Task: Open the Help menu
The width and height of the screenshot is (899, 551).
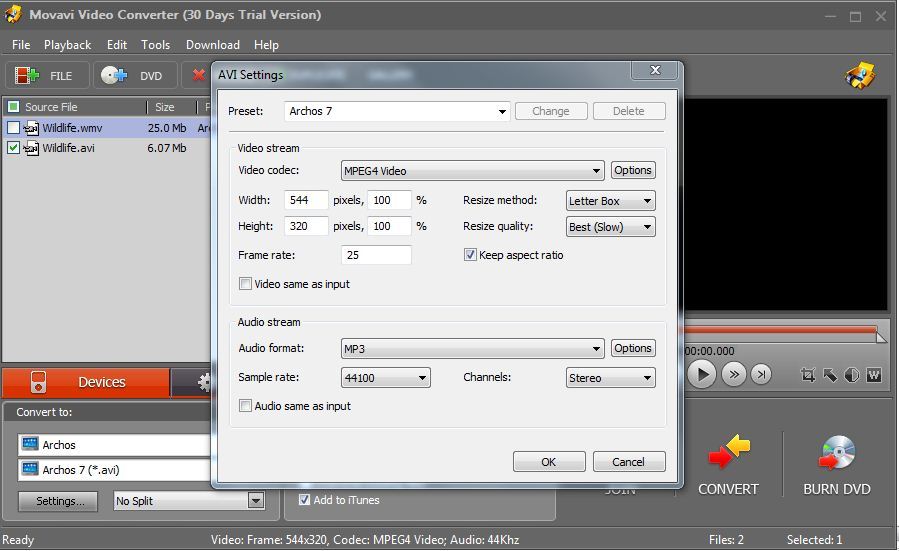Action: pos(266,45)
